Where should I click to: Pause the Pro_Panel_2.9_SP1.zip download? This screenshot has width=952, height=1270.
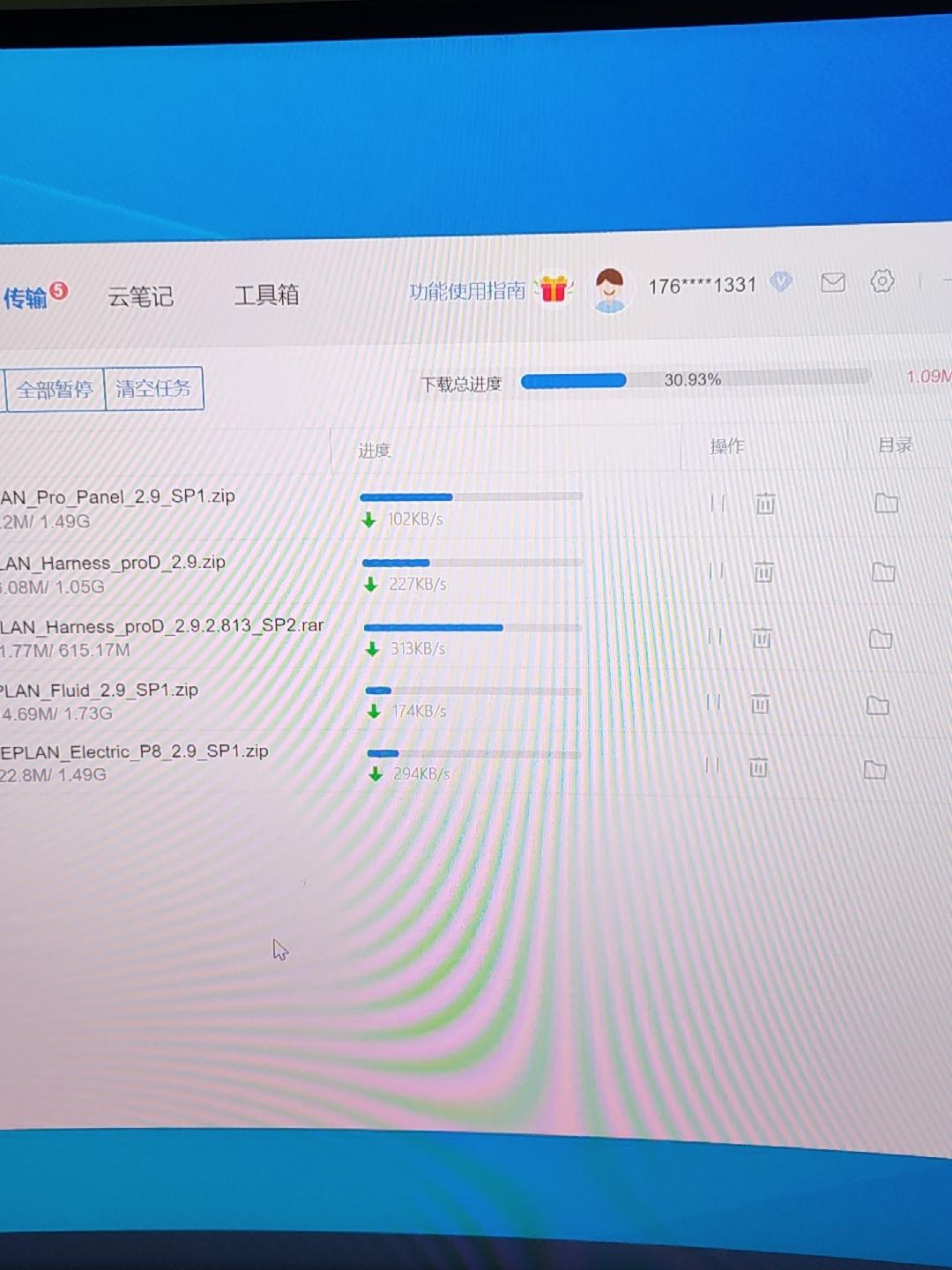pos(718,504)
